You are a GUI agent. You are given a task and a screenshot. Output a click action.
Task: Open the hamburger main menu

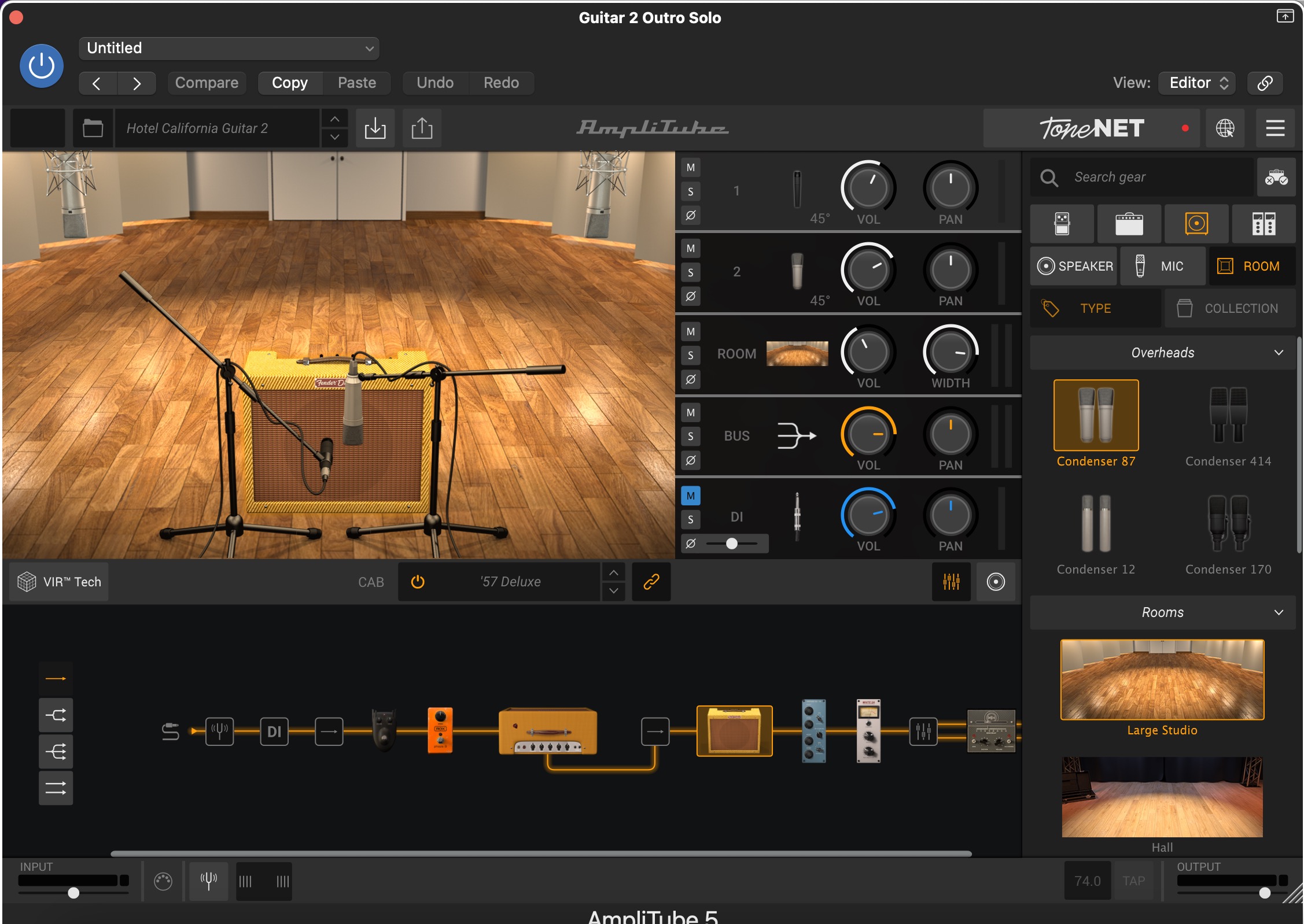1275,128
